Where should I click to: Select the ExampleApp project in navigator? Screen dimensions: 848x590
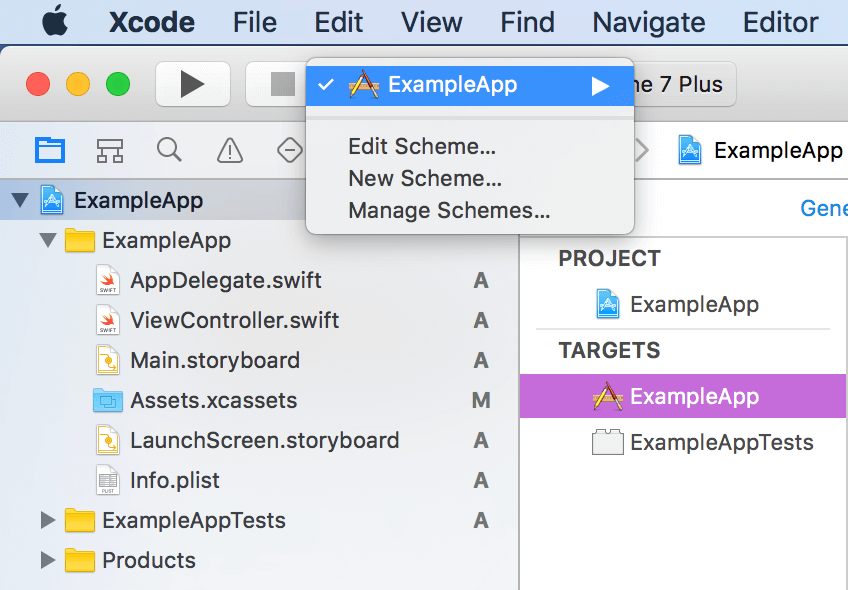tap(138, 200)
